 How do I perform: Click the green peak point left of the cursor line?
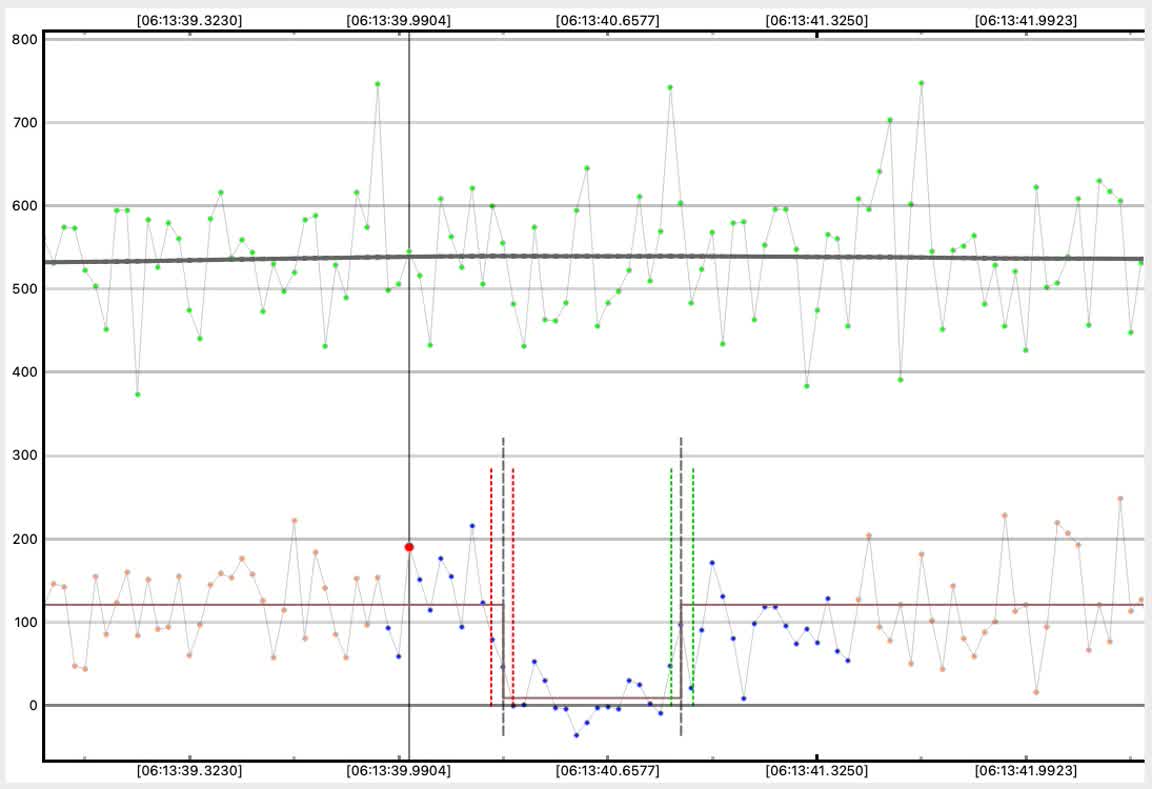(x=377, y=84)
